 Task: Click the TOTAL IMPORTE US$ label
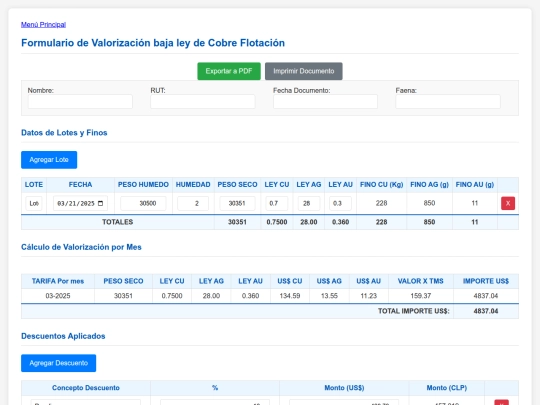[414, 311]
